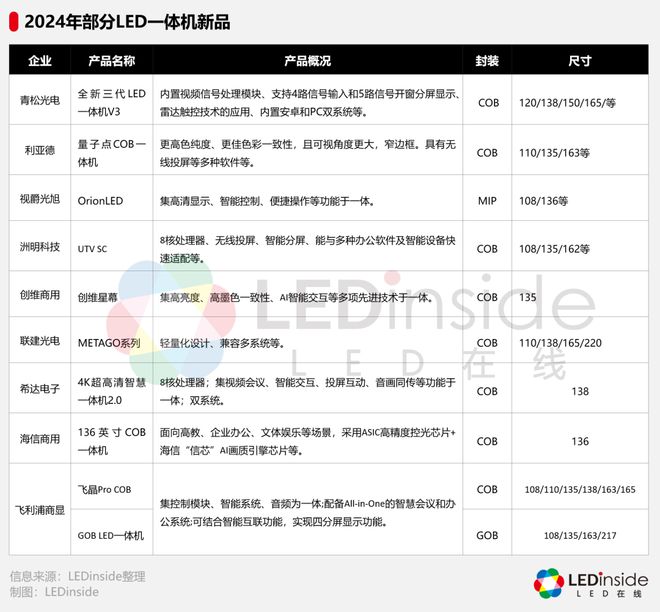Click the "产品概况" column header
Image resolution: width=660 pixels, height=612 pixels.
pyautogui.click(x=308, y=61)
